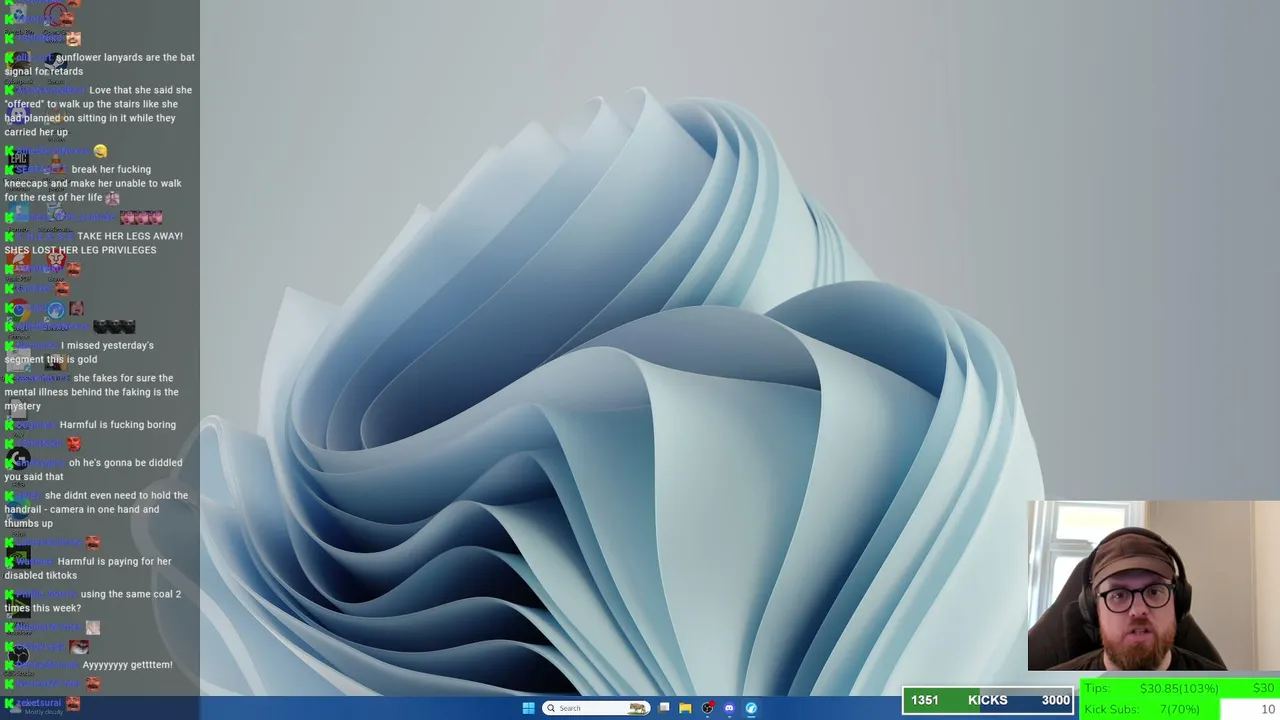The width and height of the screenshot is (1280, 720).
Task: Click the KICKS goal label
Action: point(987,700)
